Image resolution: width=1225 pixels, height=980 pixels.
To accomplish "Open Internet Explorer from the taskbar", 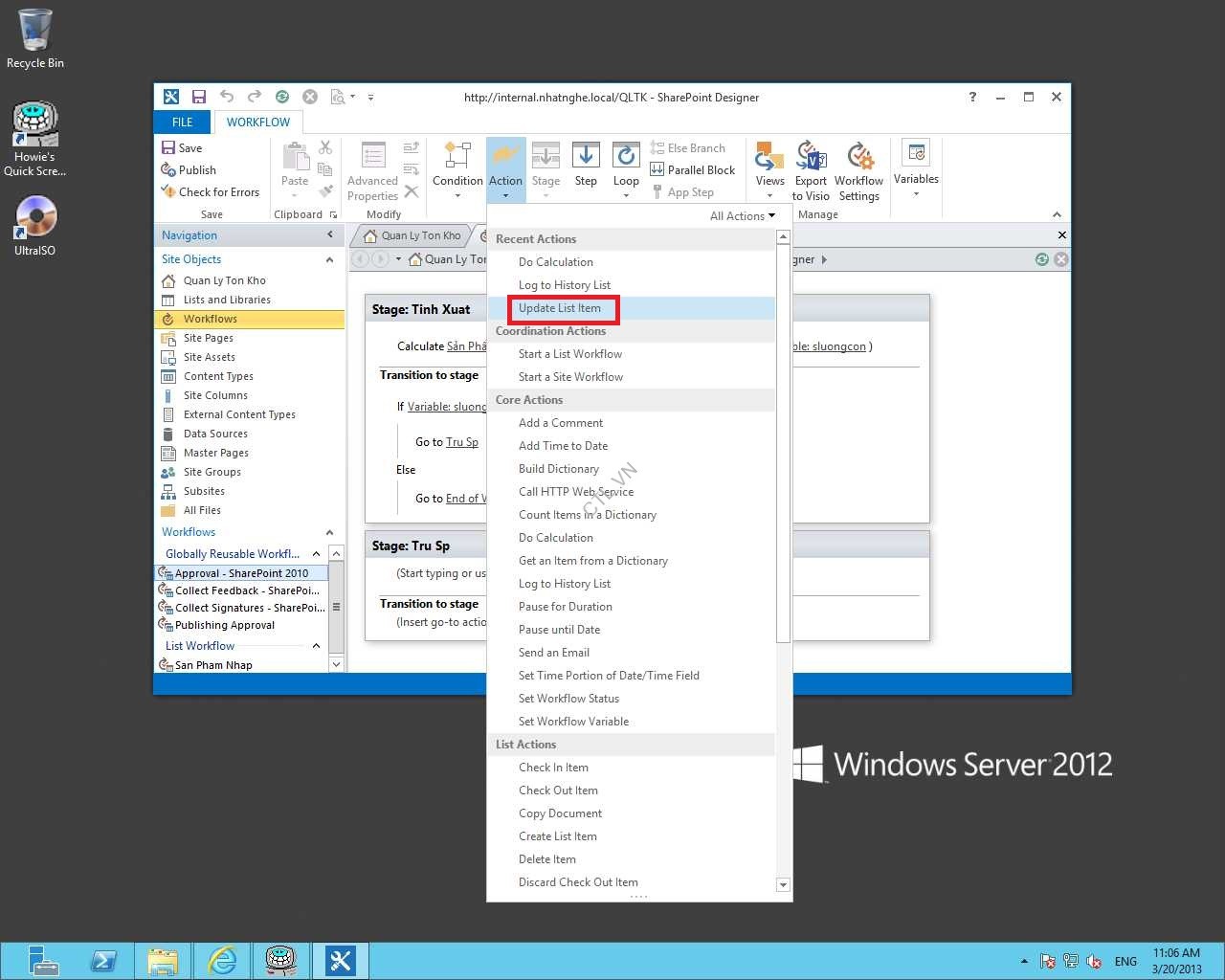I will coord(222,960).
